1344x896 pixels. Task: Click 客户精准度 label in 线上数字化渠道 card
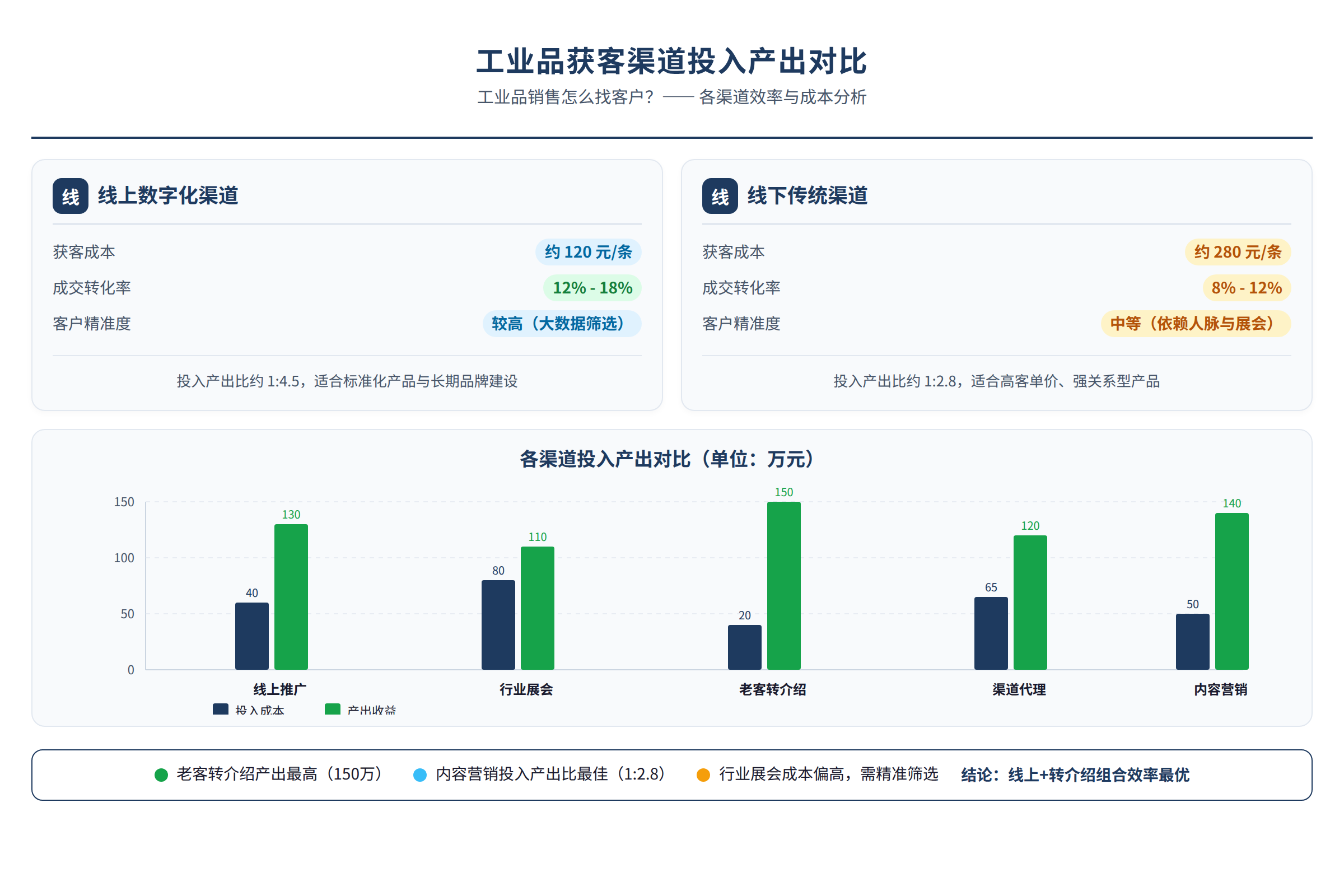point(91,324)
